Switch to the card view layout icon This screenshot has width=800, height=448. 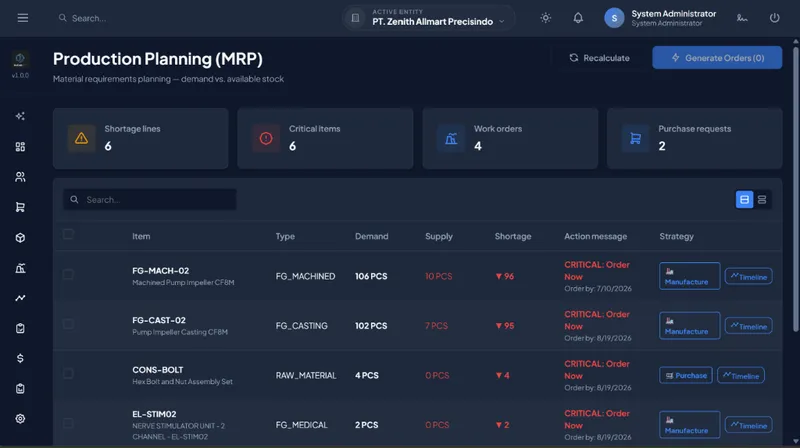744,200
